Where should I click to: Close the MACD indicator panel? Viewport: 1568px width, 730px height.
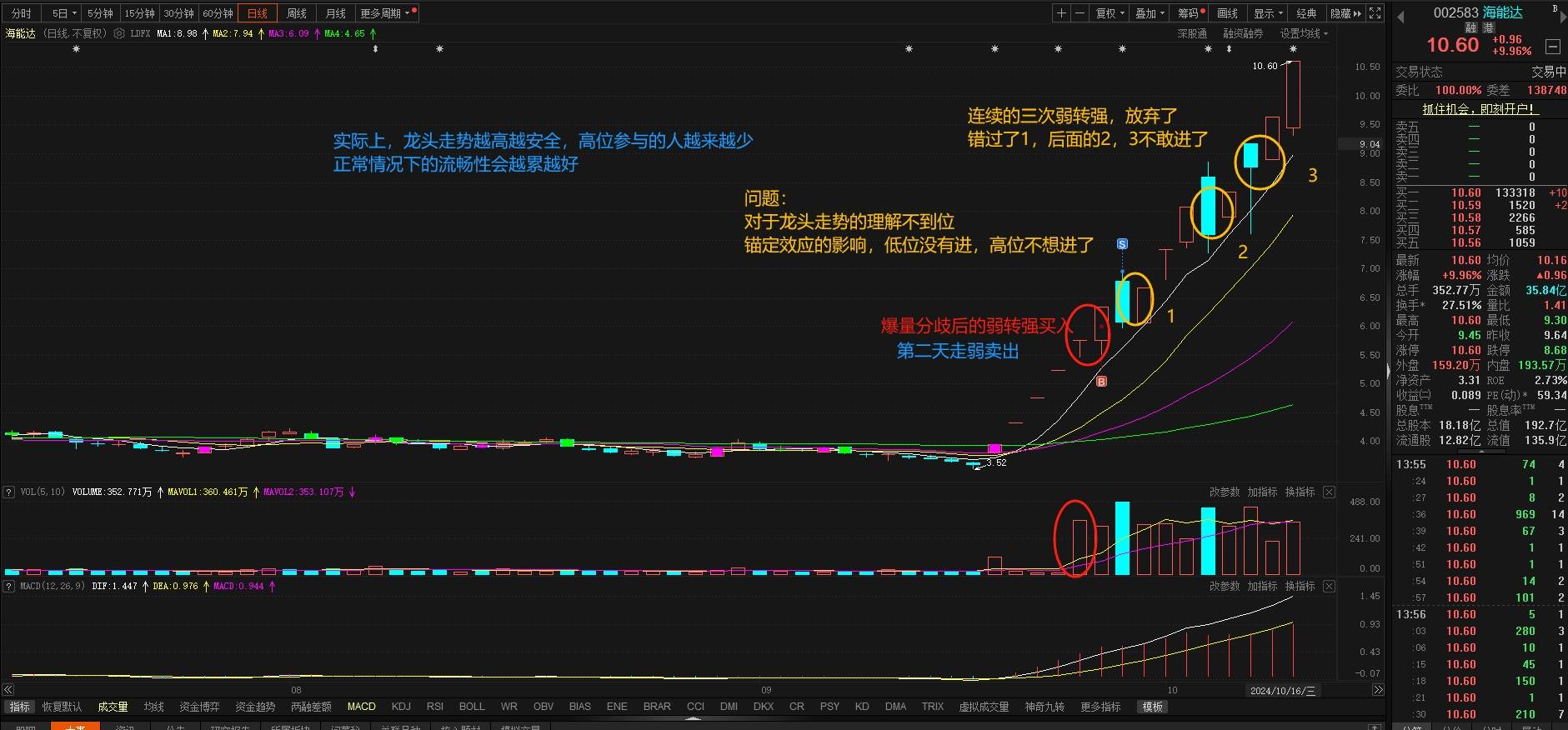click(1330, 587)
